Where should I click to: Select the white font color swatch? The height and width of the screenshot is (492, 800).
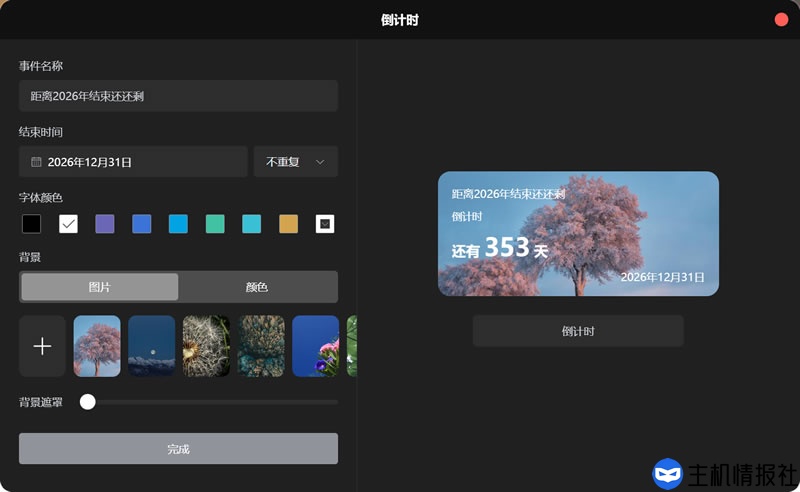click(68, 224)
